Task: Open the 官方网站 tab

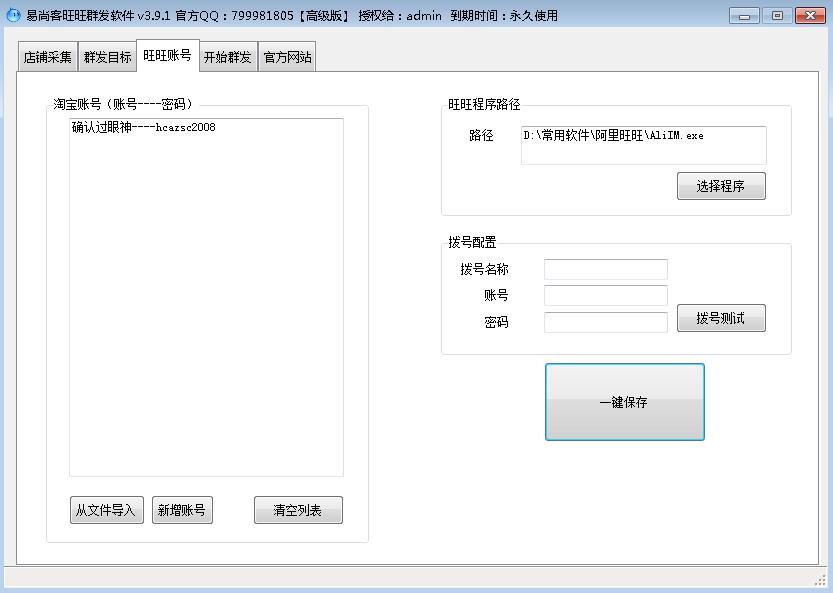Action: pos(287,56)
